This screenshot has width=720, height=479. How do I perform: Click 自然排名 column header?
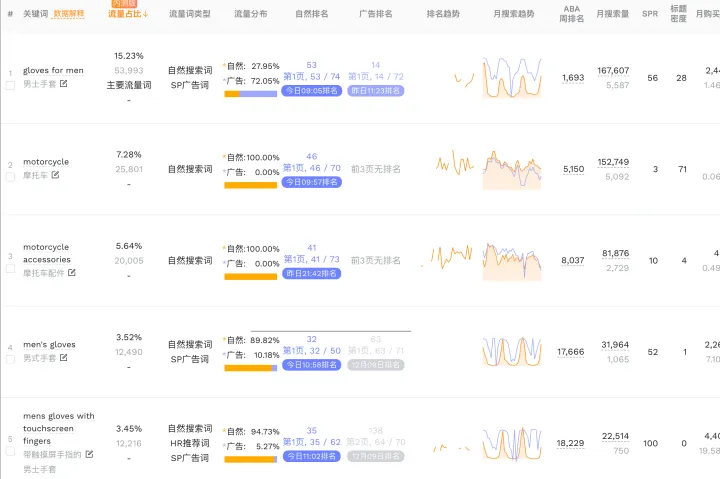tap(312, 14)
